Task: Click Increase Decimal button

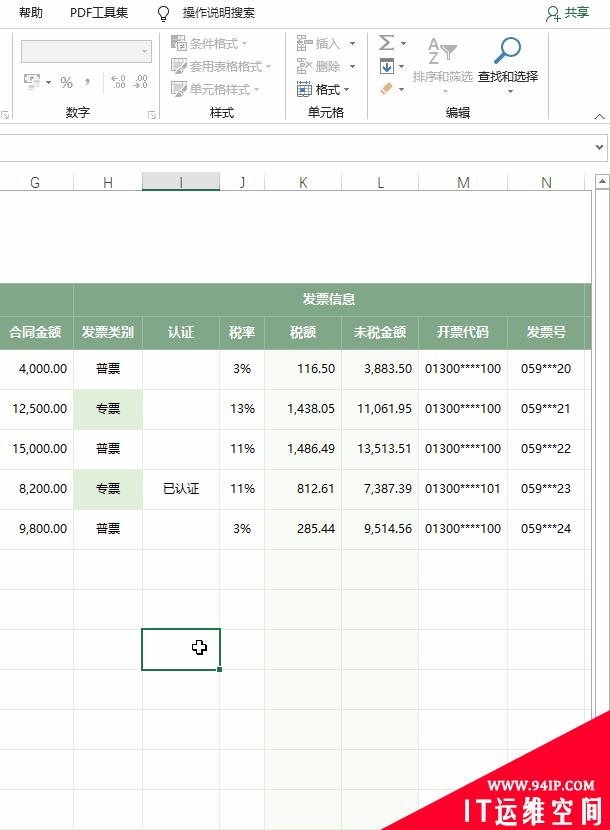Action: tap(118, 82)
